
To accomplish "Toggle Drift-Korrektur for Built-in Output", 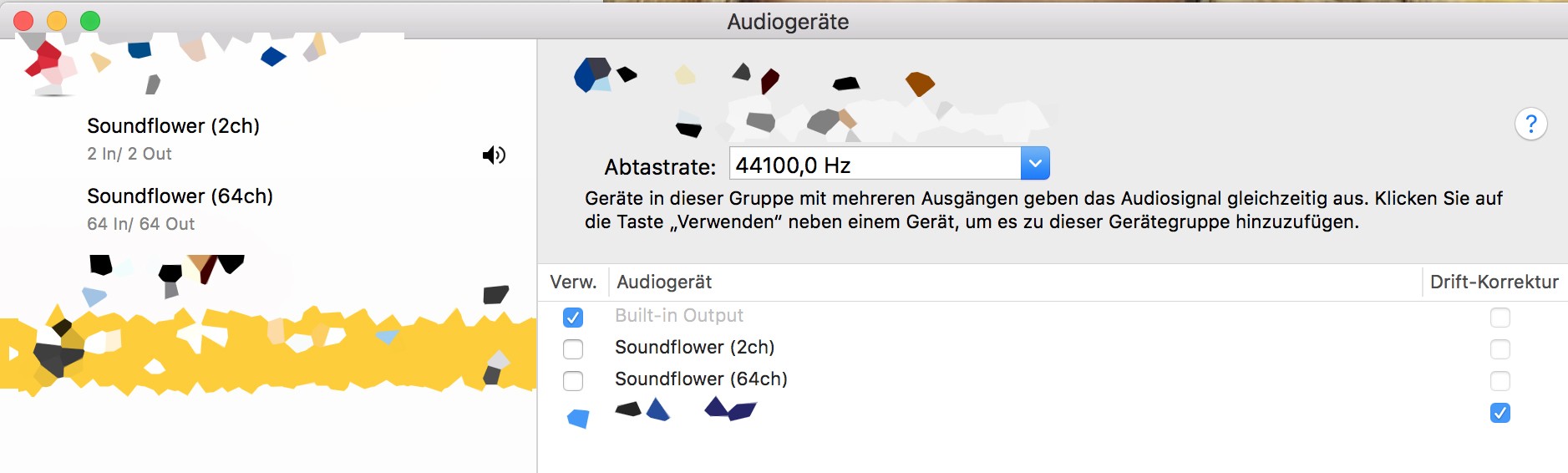I will click(1500, 318).
